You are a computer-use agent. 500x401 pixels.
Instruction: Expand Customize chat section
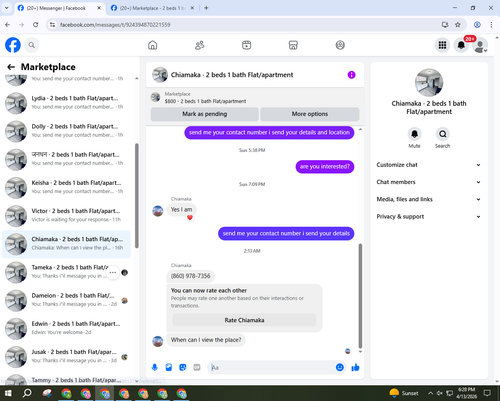pyautogui.click(x=429, y=165)
